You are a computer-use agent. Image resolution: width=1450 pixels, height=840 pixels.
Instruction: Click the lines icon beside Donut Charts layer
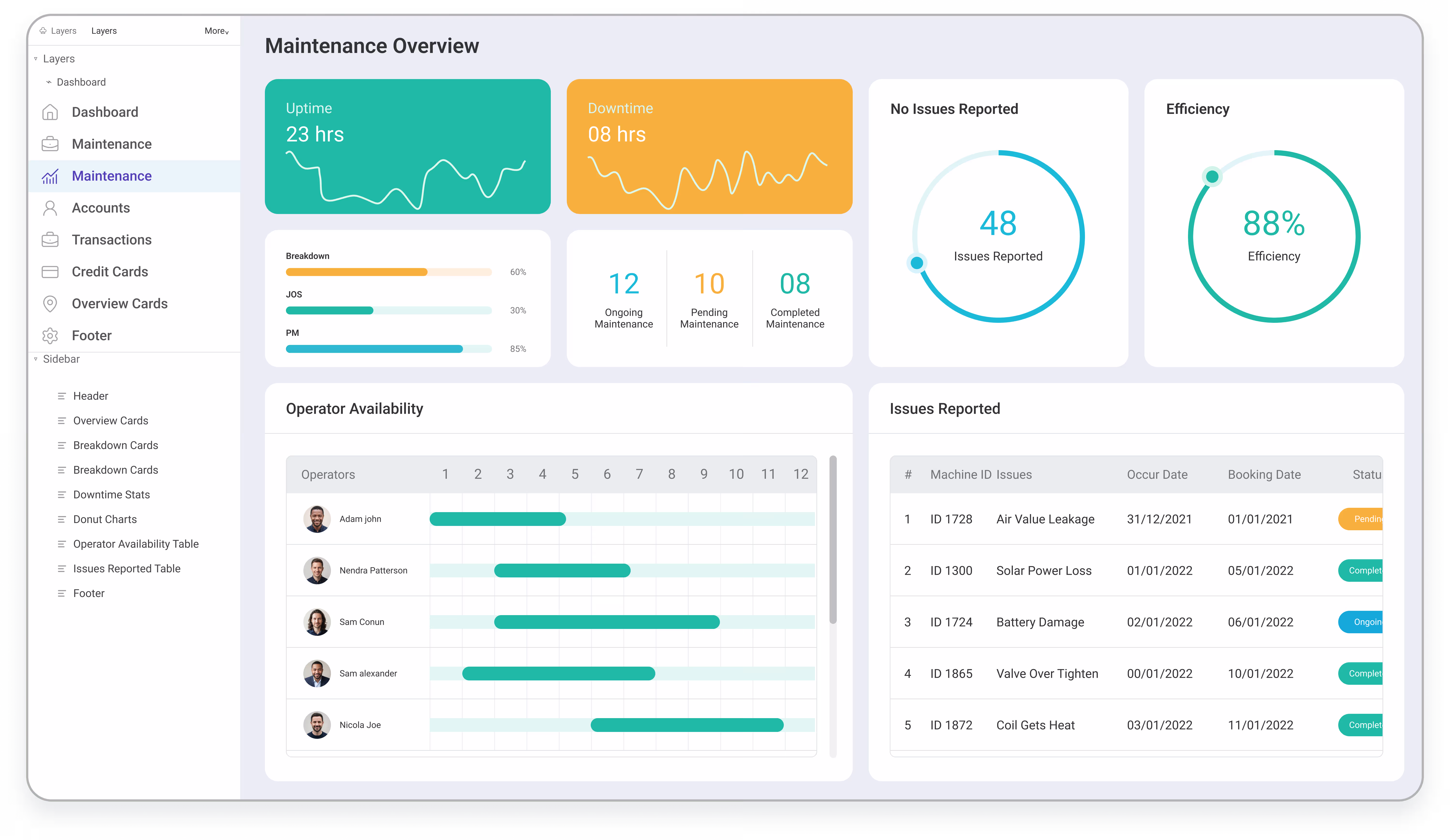[62, 519]
